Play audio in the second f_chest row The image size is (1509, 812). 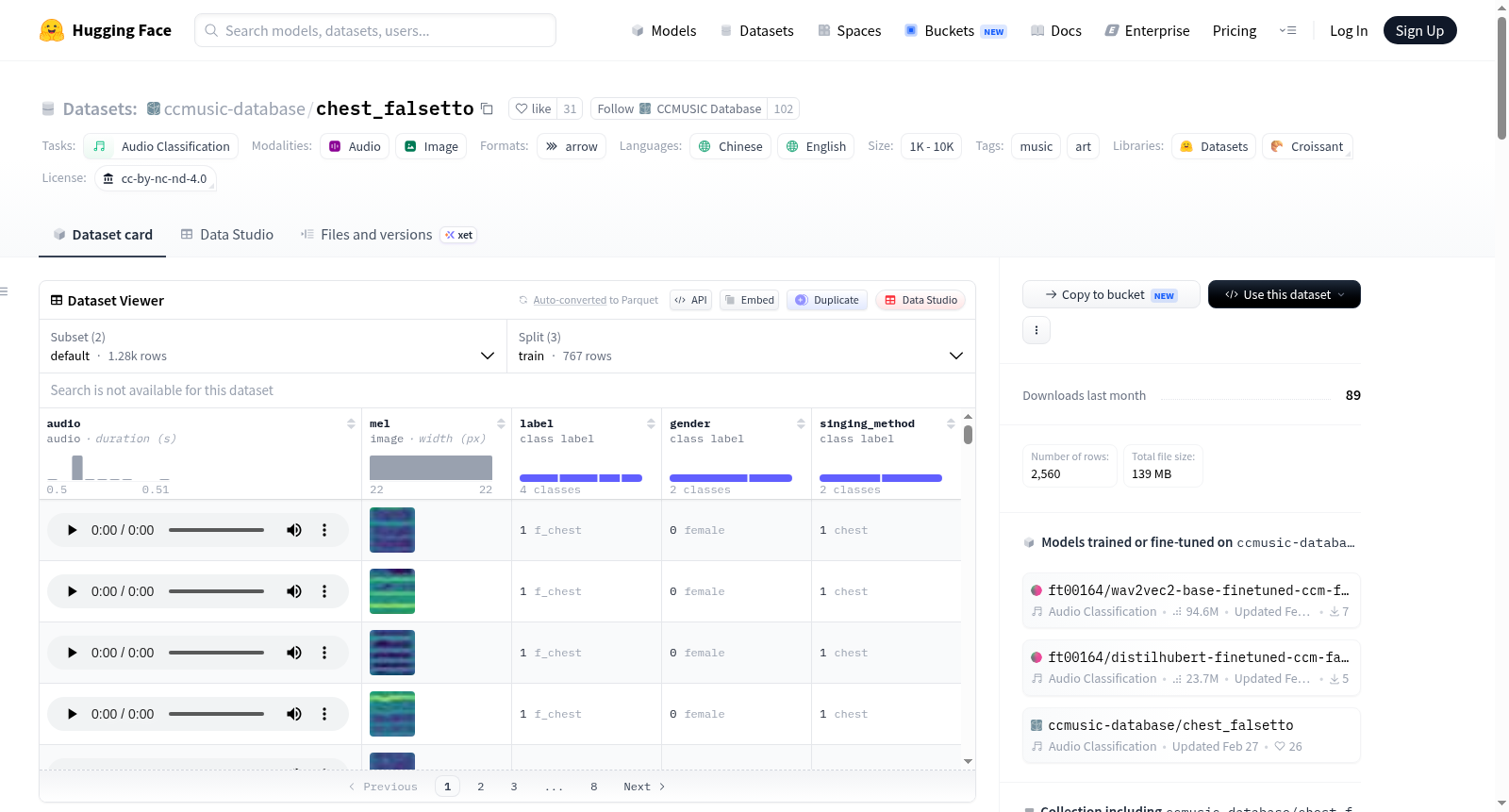coord(72,591)
